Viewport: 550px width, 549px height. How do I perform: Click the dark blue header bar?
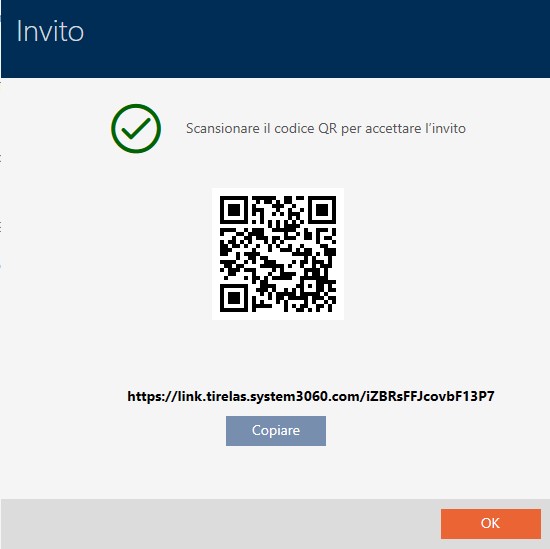point(275,39)
